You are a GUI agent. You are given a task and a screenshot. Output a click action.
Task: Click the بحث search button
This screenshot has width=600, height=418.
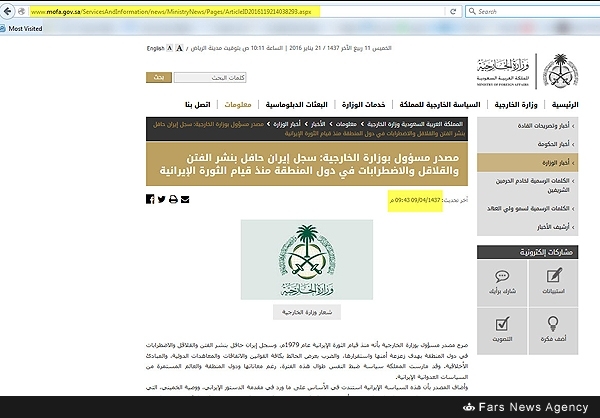pyautogui.click(x=157, y=77)
